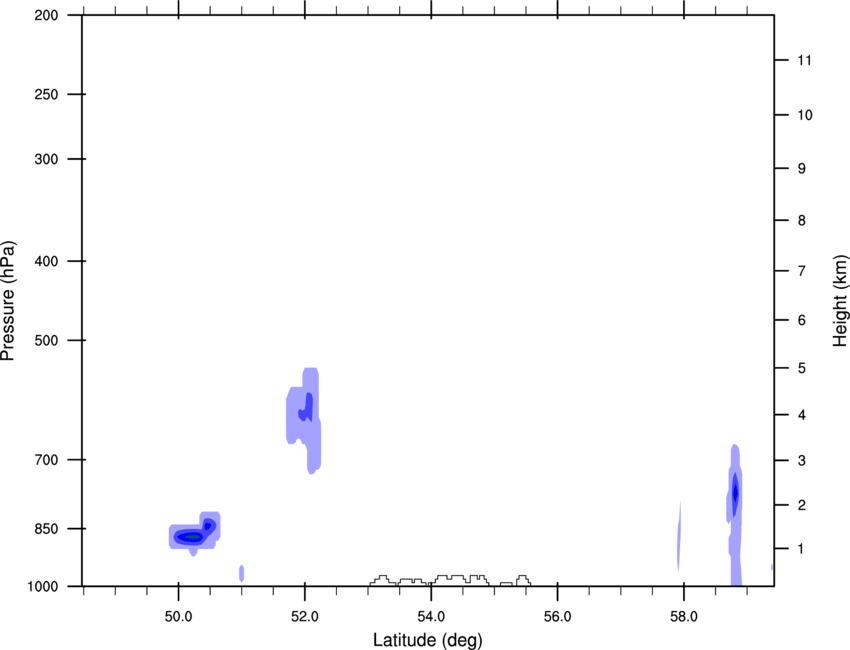This screenshot has height=650, width=850.
Task: Click the 'Height (km)' axis title
Action: pyautogui.click(x=840, y=301)
